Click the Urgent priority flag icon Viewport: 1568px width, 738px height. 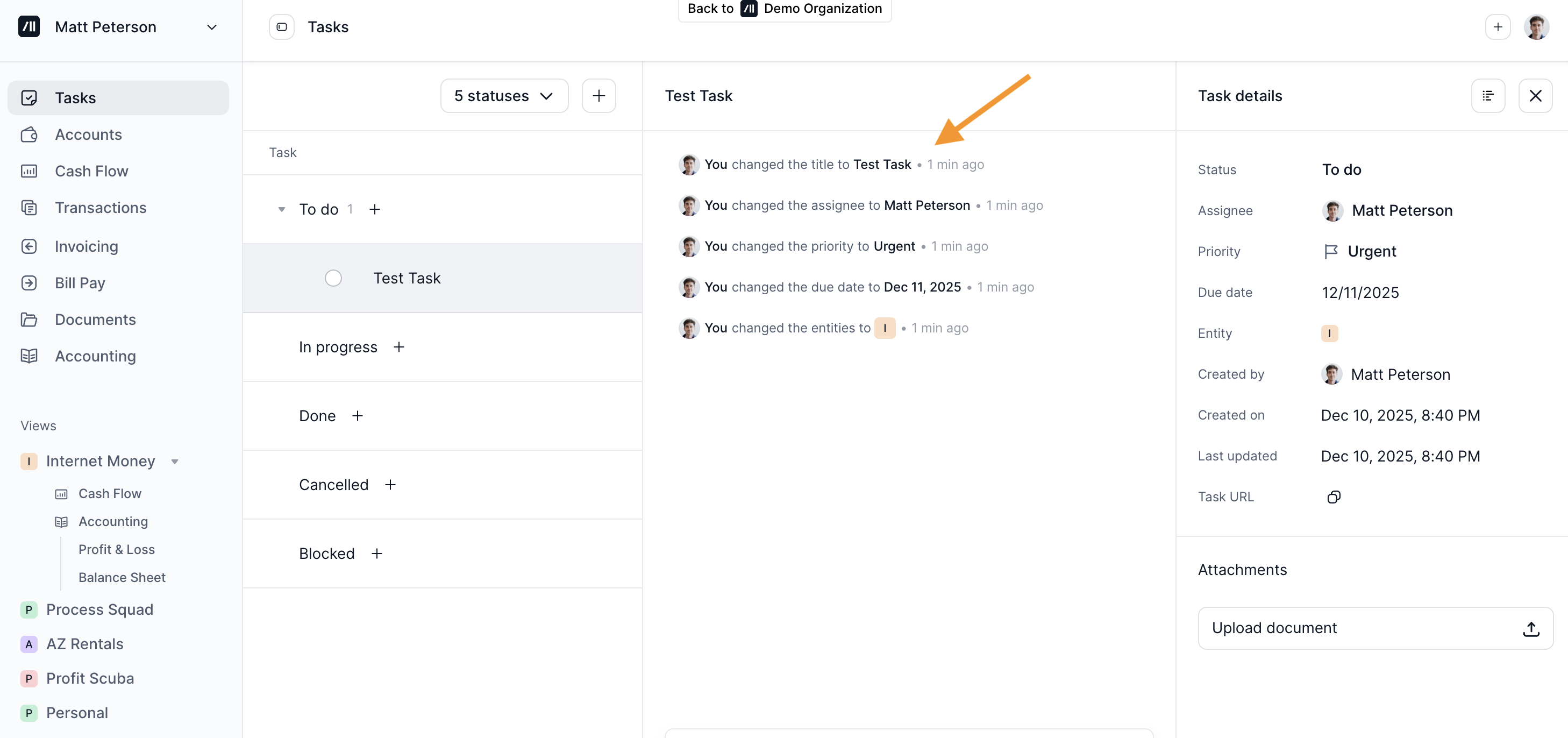1331,252
